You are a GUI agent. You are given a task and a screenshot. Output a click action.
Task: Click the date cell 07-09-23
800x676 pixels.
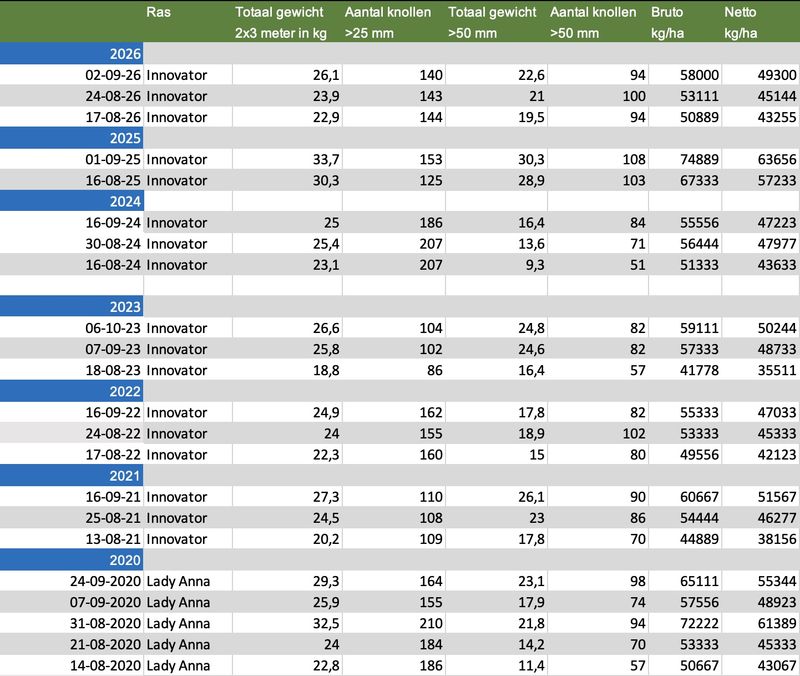(x=113, y=349)
